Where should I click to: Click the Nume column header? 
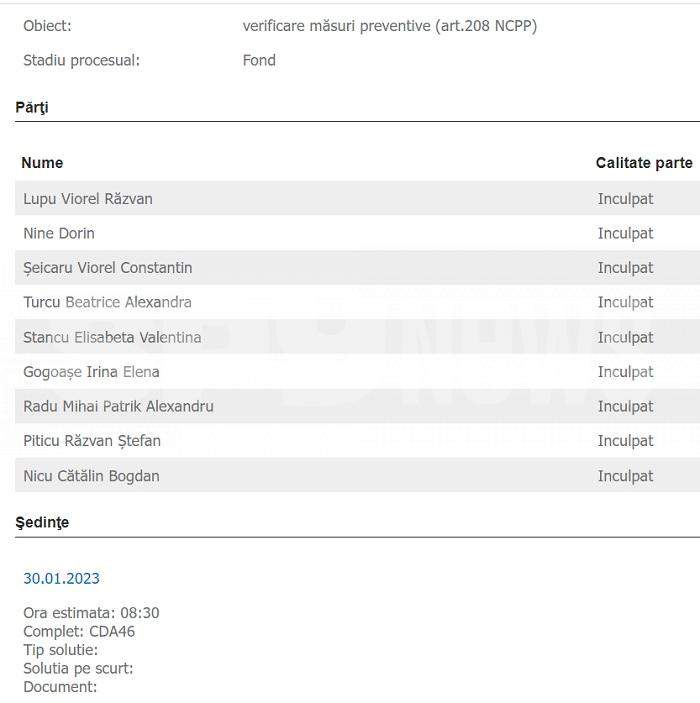(42, 163)
